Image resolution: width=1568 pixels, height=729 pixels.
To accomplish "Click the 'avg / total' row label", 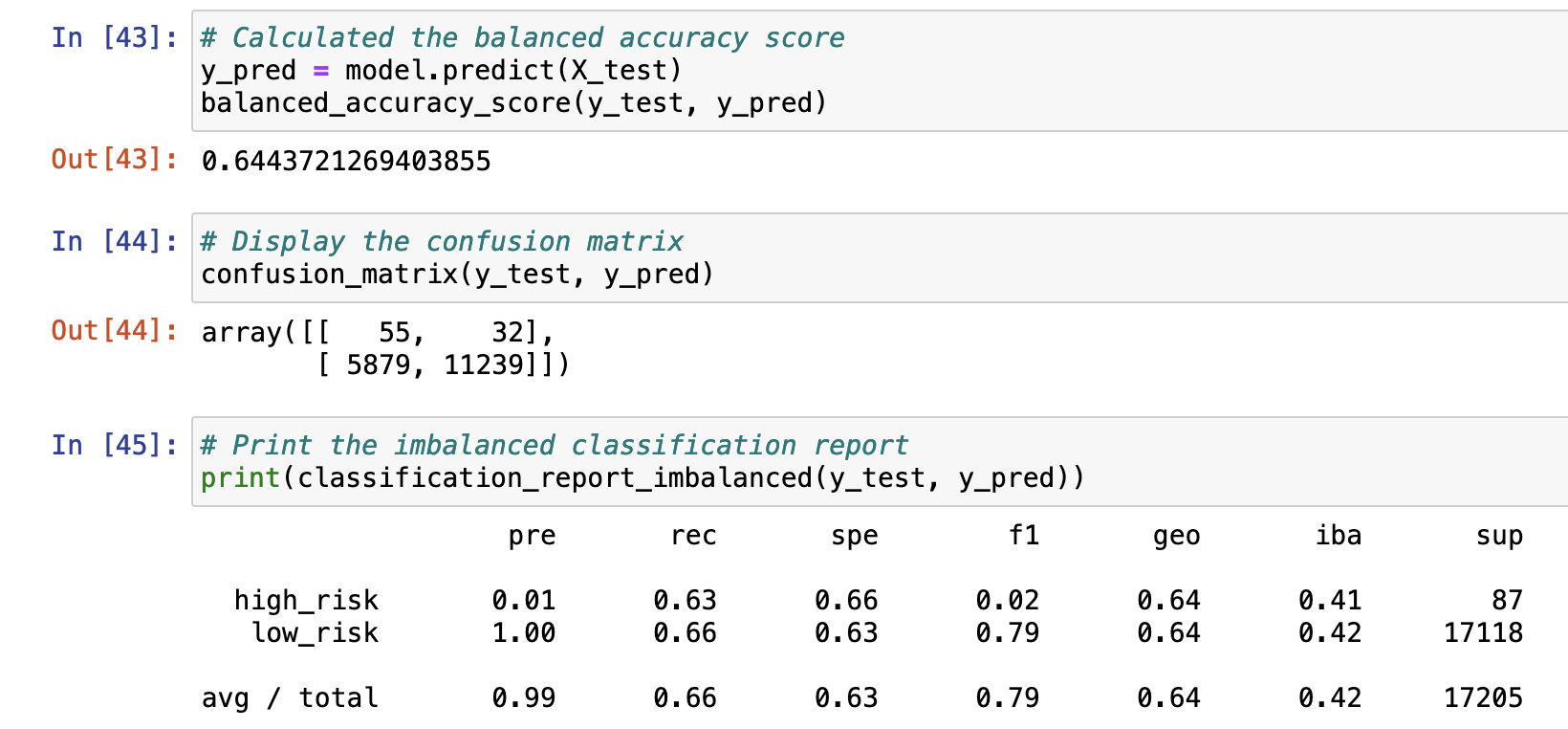I will 290,698.
